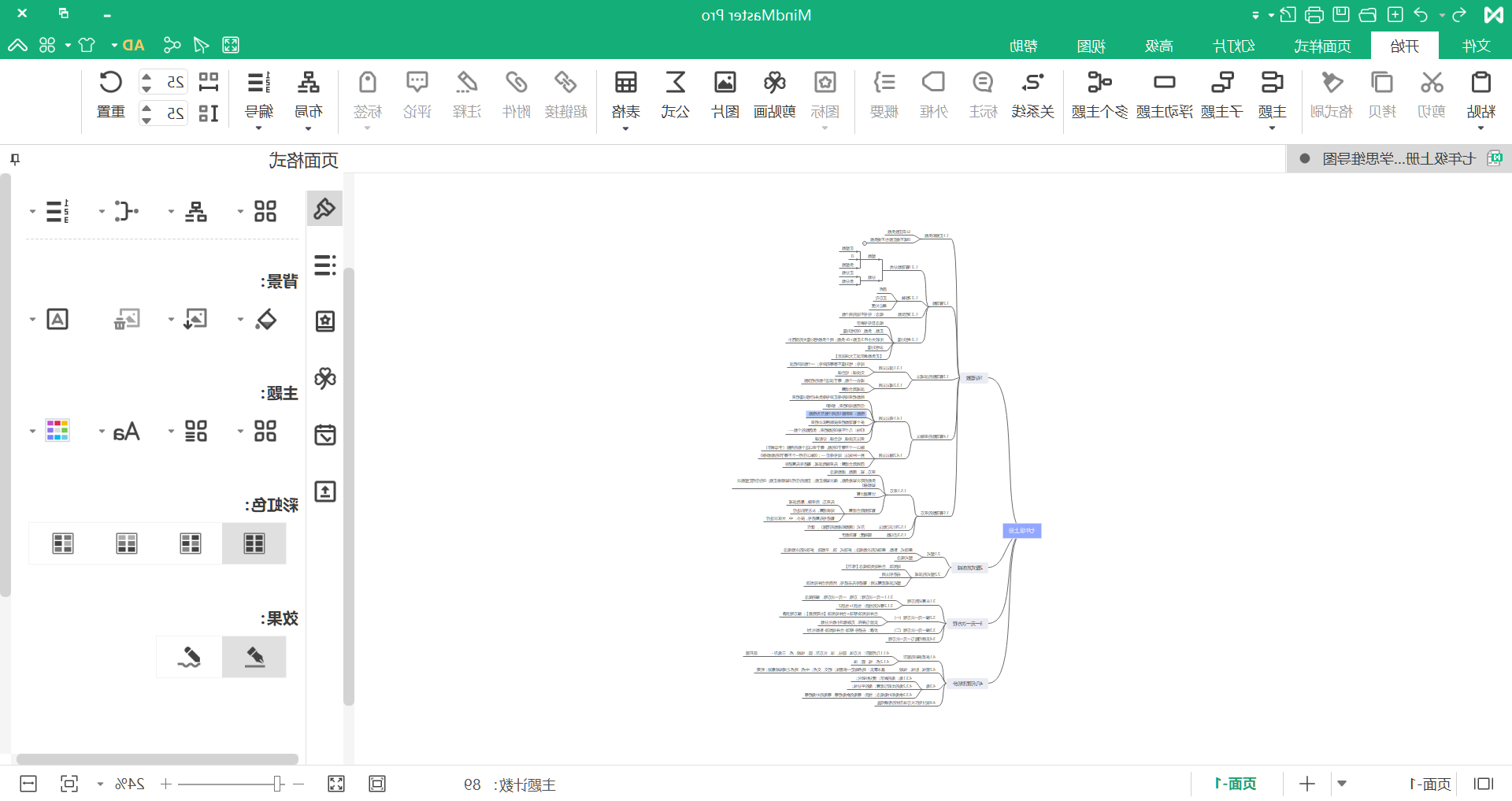This screenshot has height=801, width=1512.
Task: Open the Outline list side panel tab
Action: (x=324, y=265)
